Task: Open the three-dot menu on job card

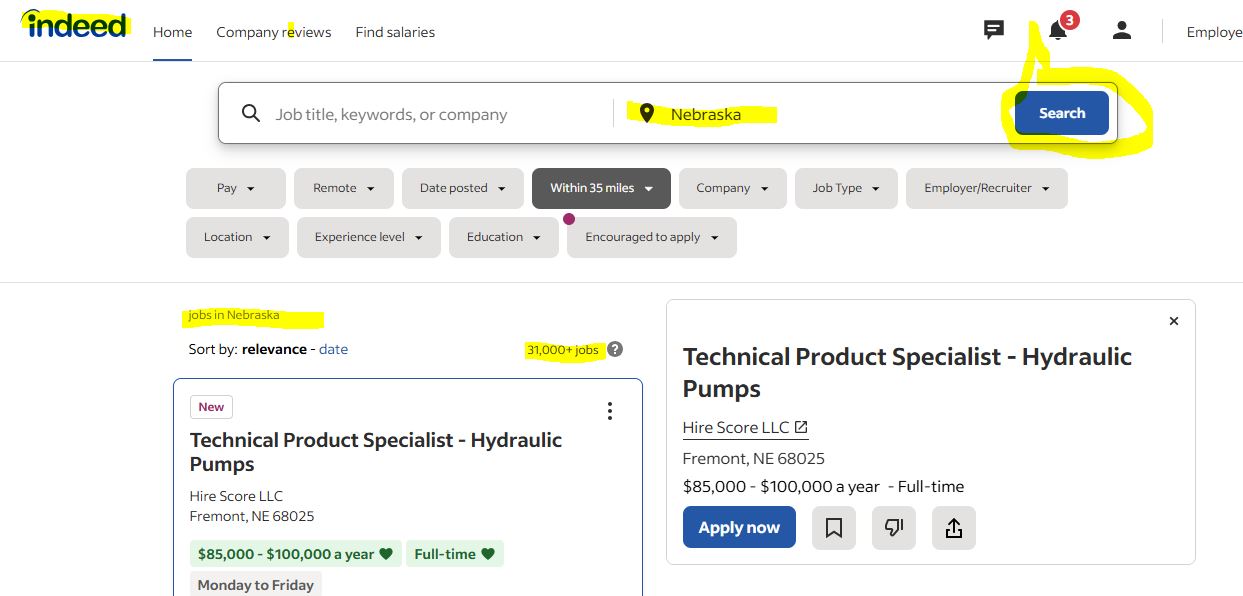Action: [610, 411]
